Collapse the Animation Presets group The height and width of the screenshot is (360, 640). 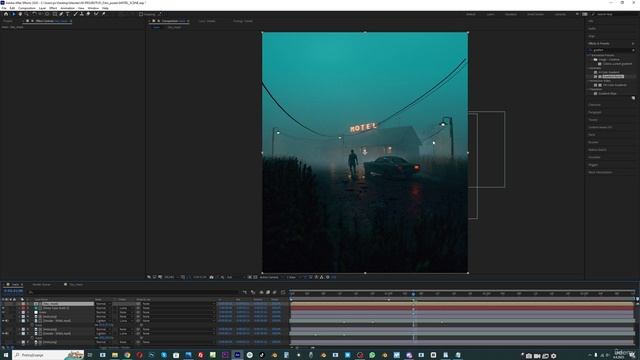pyautogui.click(x=589, y=55)
